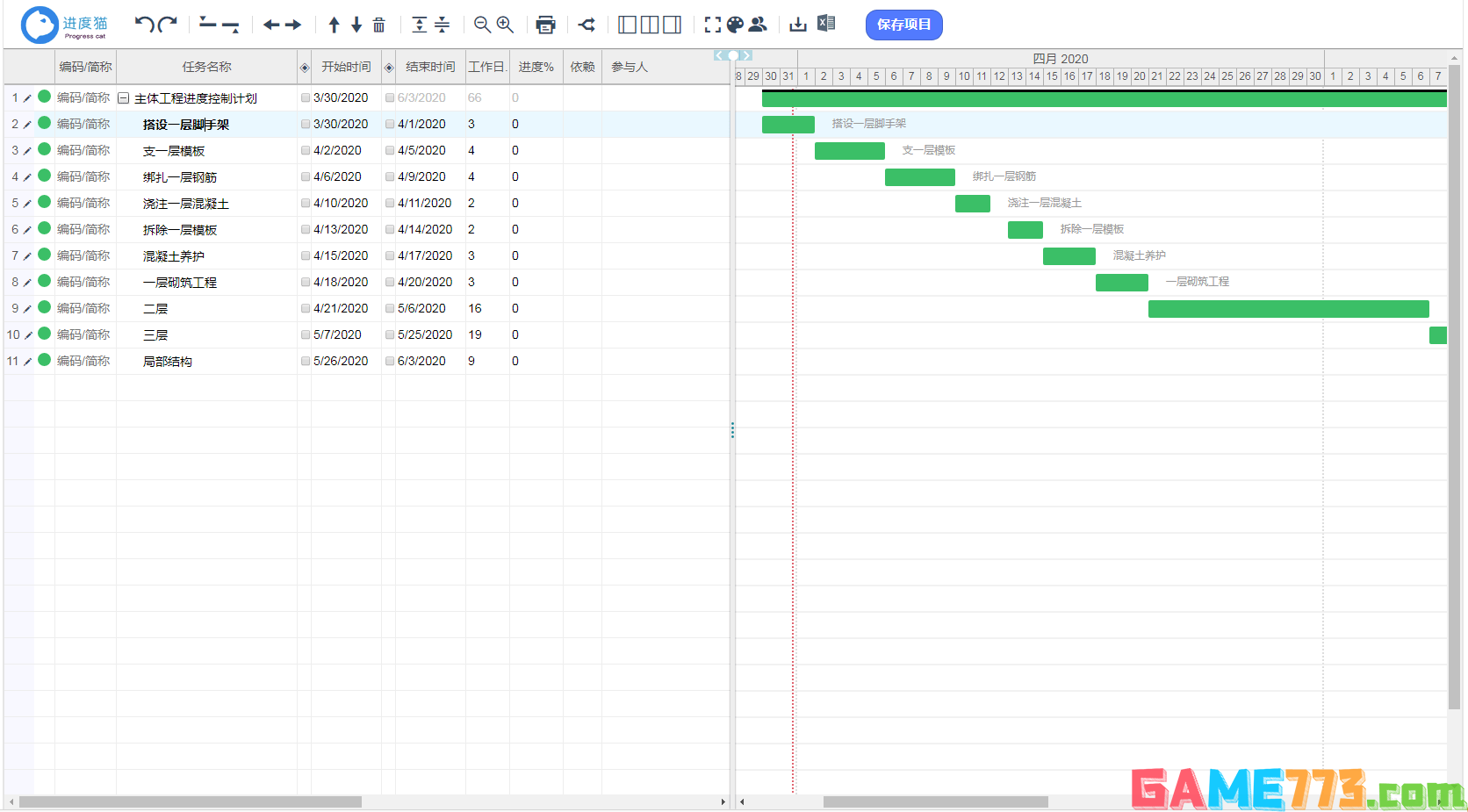Insert a task below the current row
Screen dimensions: 1468x812
pyautogui.click(x=231, y=25)
